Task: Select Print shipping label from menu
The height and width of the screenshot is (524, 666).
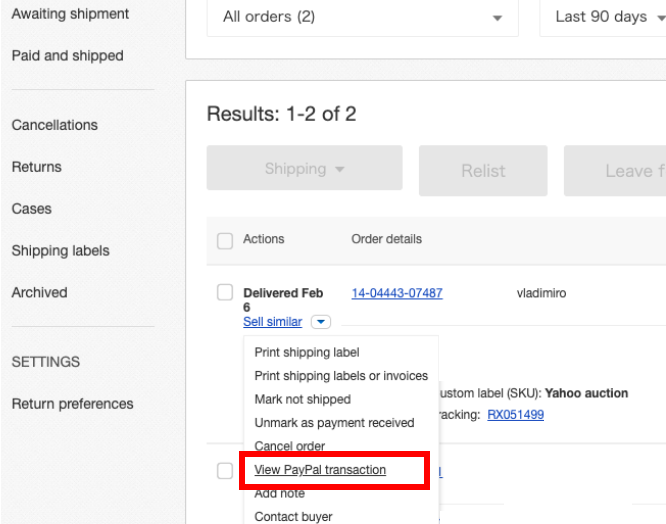Action: [307, 352]
